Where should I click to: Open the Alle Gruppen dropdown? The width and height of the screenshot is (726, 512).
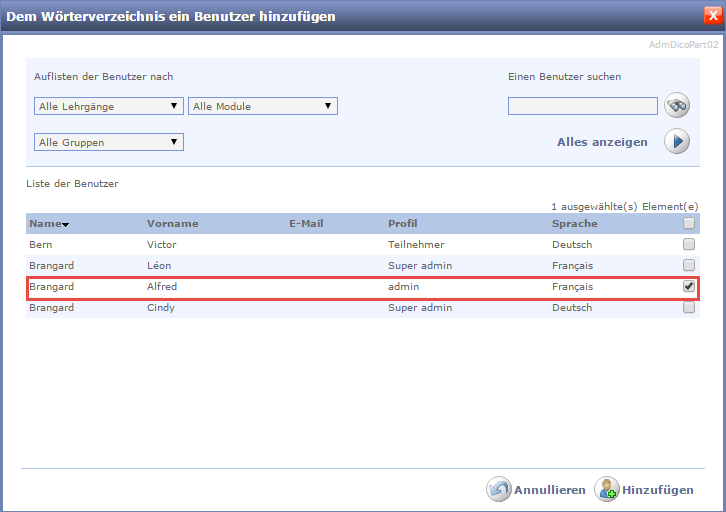coord(109,142)
